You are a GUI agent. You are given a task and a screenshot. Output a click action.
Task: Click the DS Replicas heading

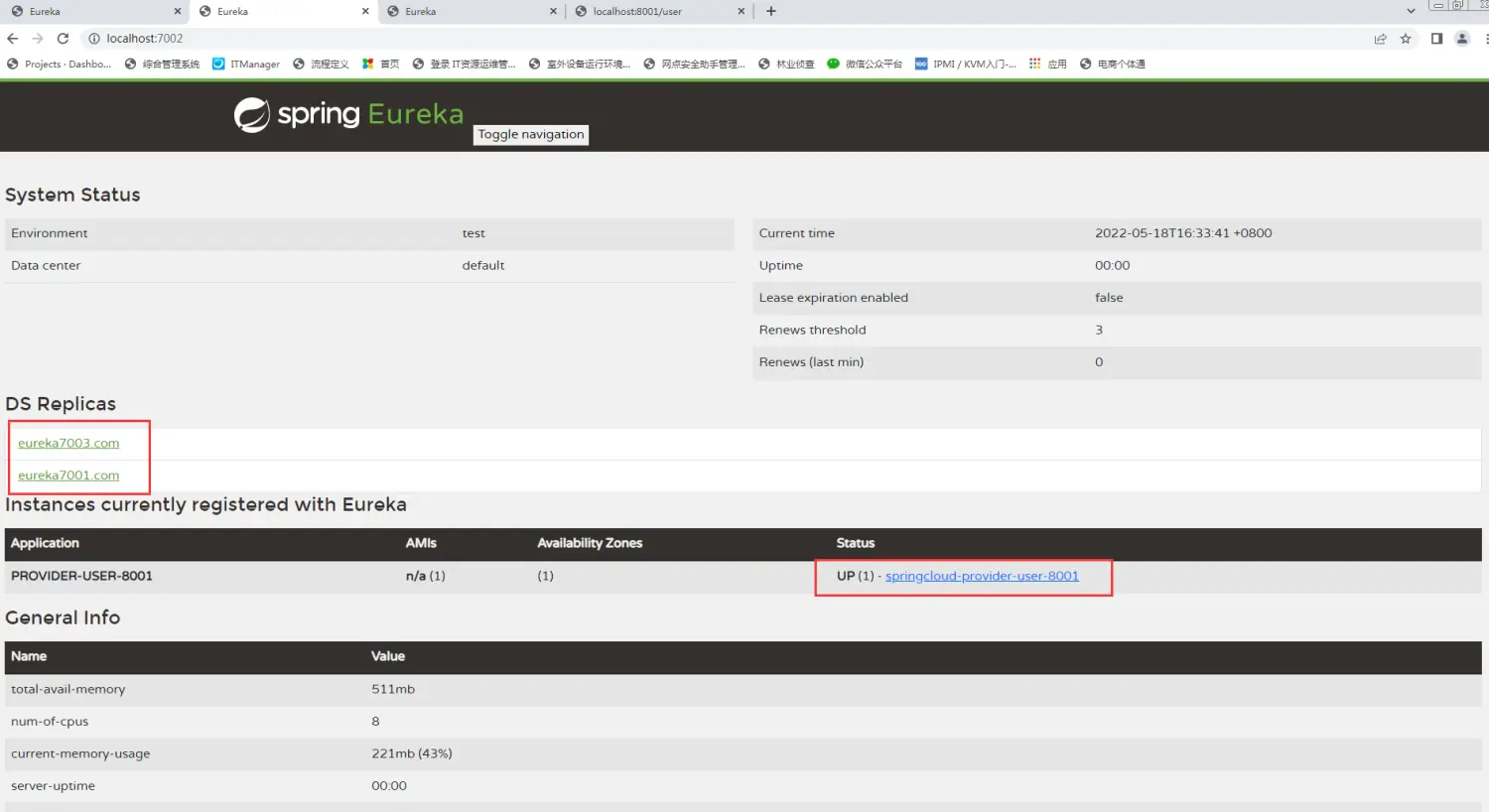click(61, 404)
